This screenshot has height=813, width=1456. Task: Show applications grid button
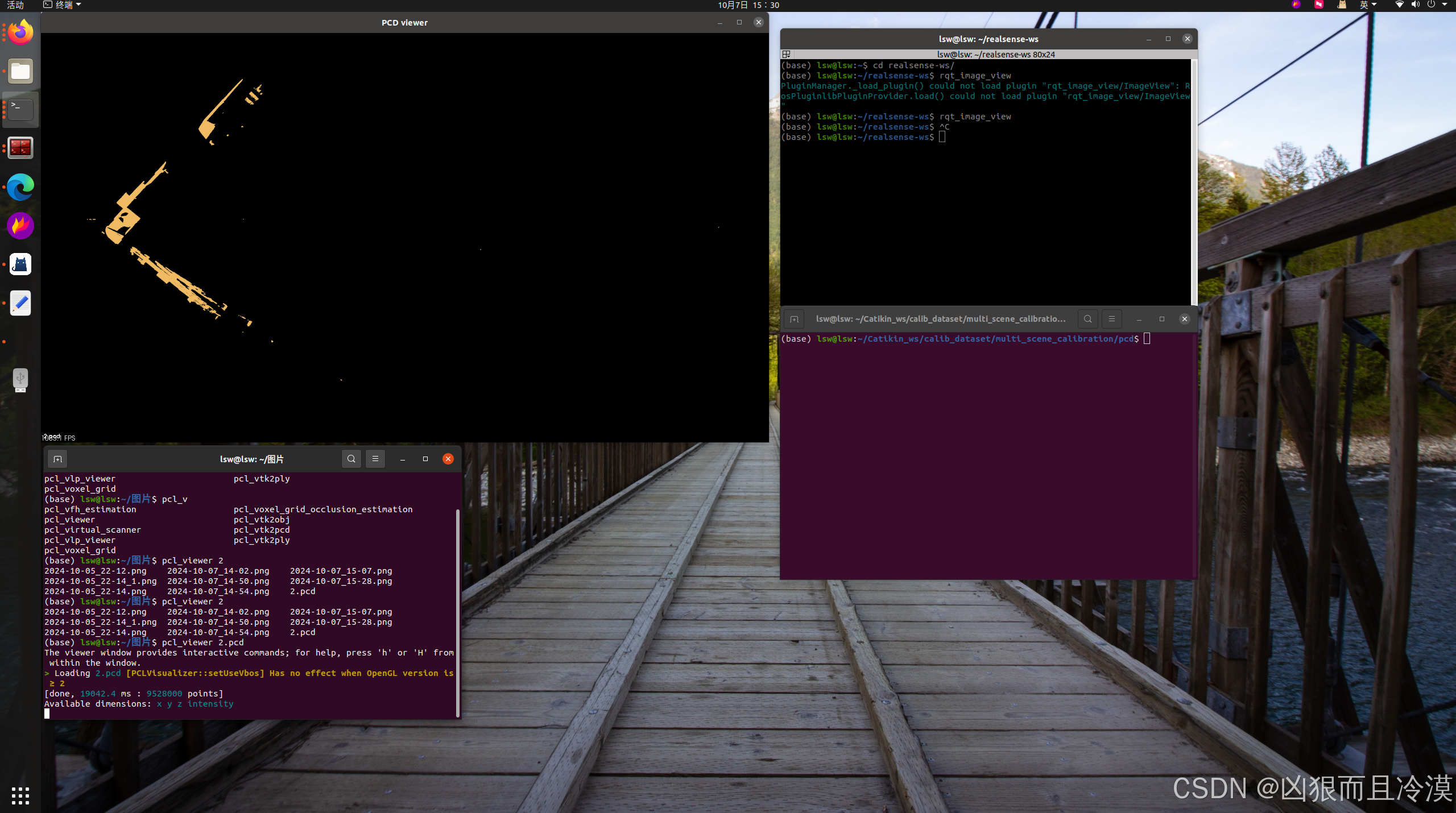pyautogui.click(x=20, y=795)
